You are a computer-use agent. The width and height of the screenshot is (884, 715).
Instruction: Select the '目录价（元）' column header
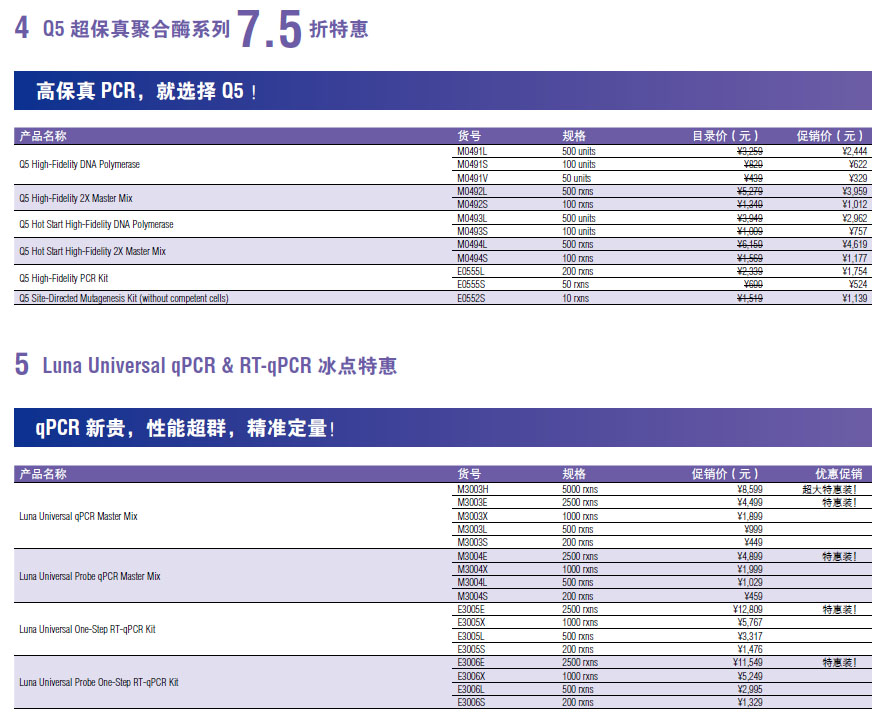point(726,136)
